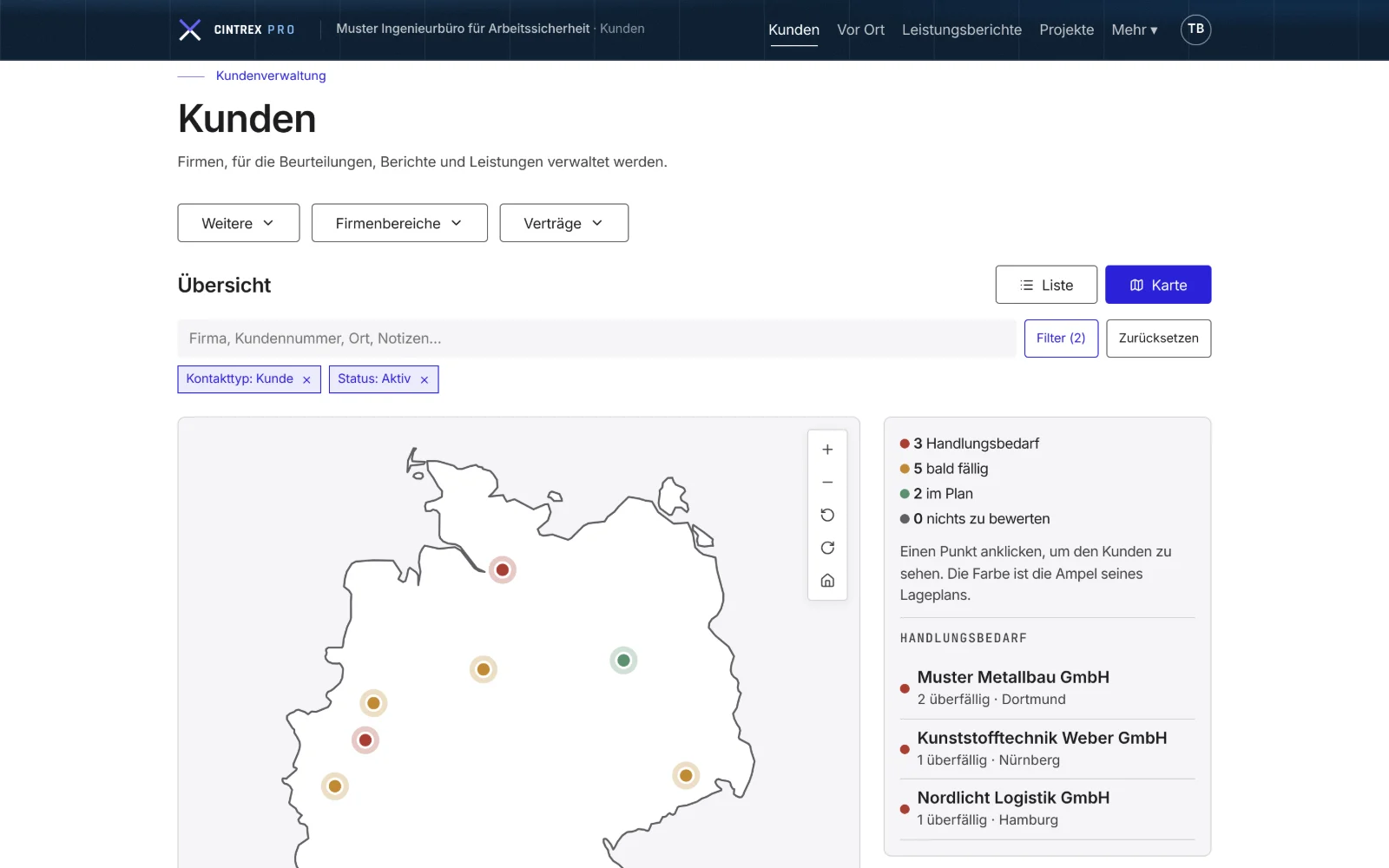1389x868 pixels.
Task: Expand the Firmenbereiche dropdown
Action: pos(399,223)
